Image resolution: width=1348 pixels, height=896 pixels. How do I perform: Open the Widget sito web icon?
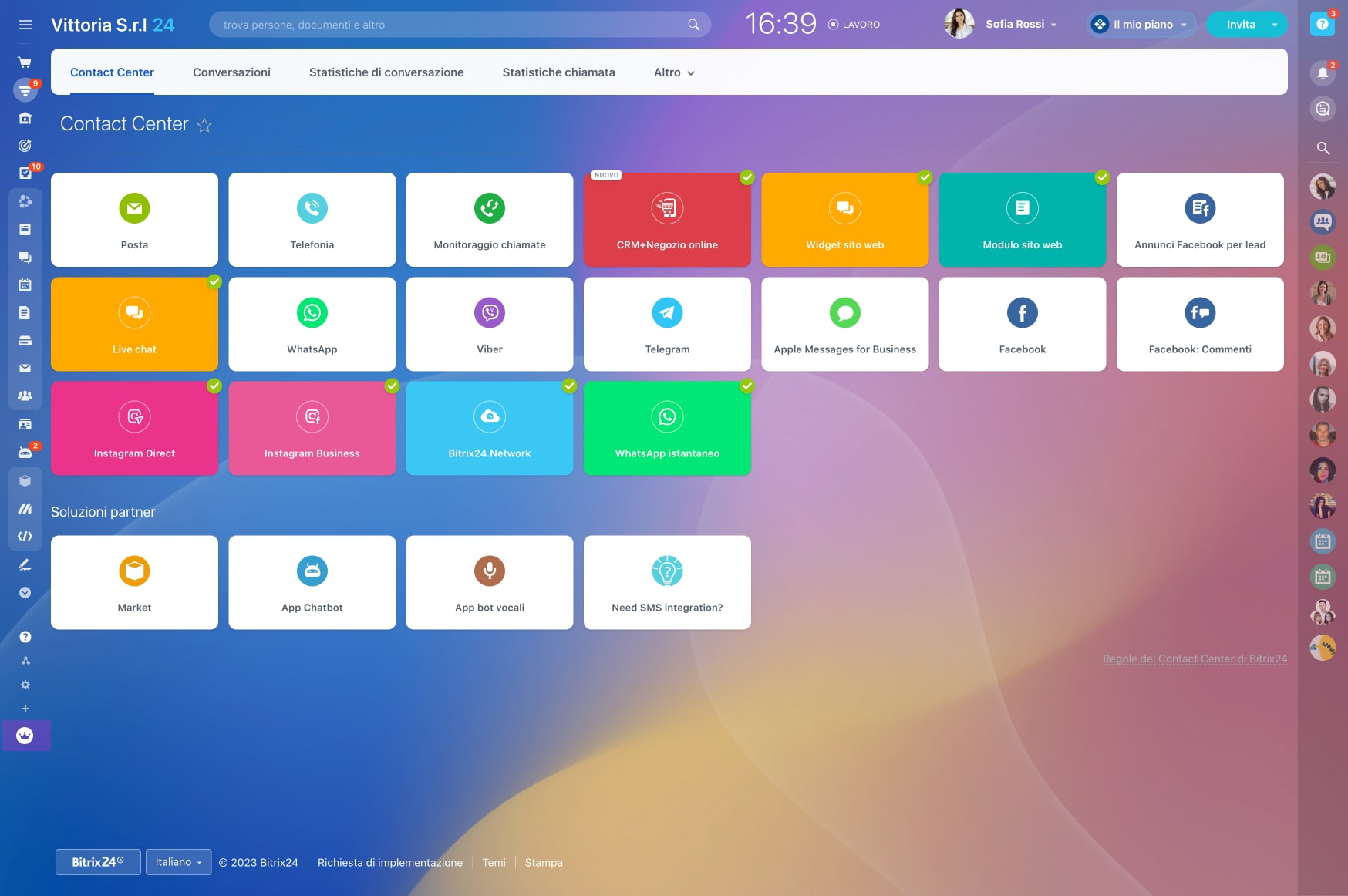[845, 208]
